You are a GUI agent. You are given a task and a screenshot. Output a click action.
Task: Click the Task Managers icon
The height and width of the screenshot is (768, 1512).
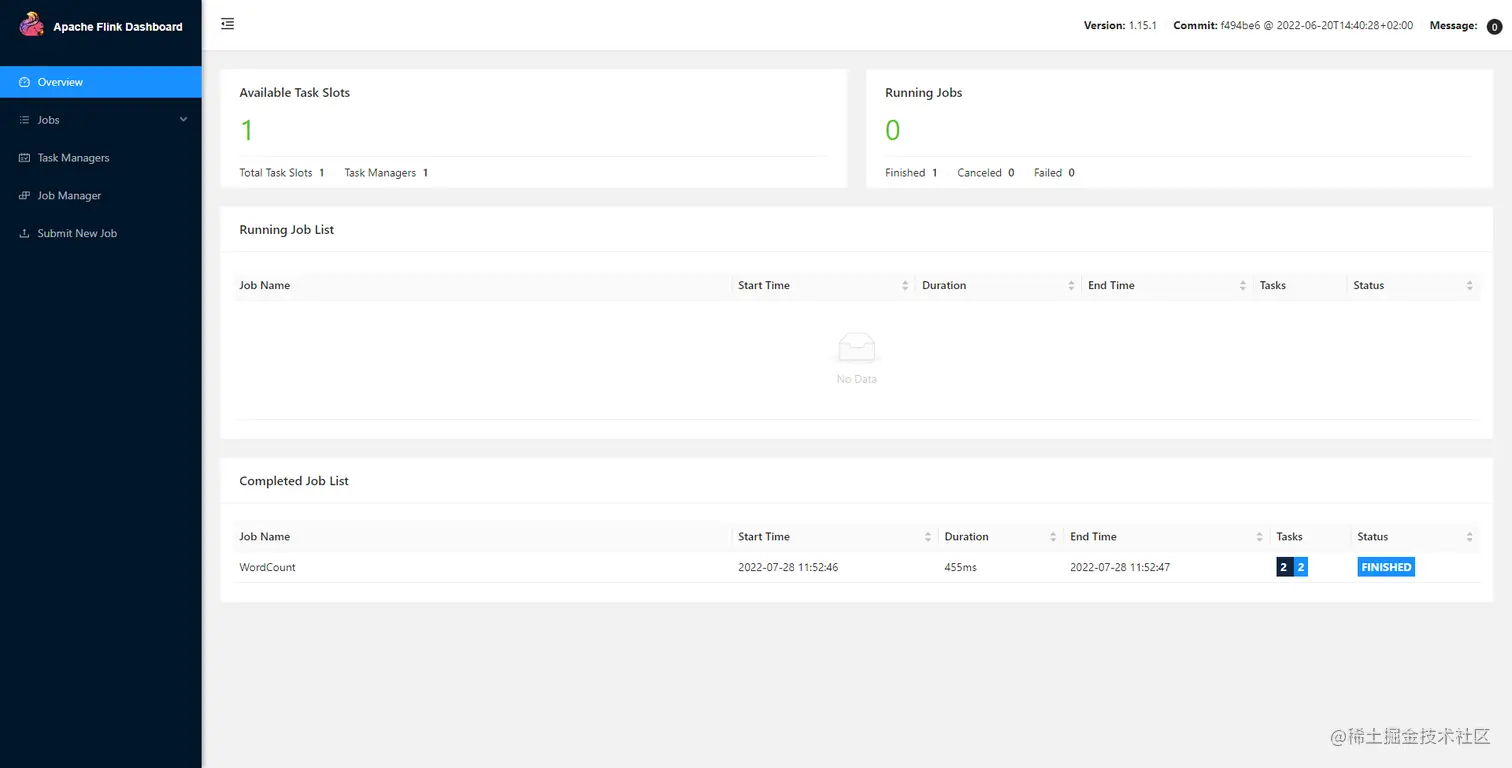pos(25,158)
